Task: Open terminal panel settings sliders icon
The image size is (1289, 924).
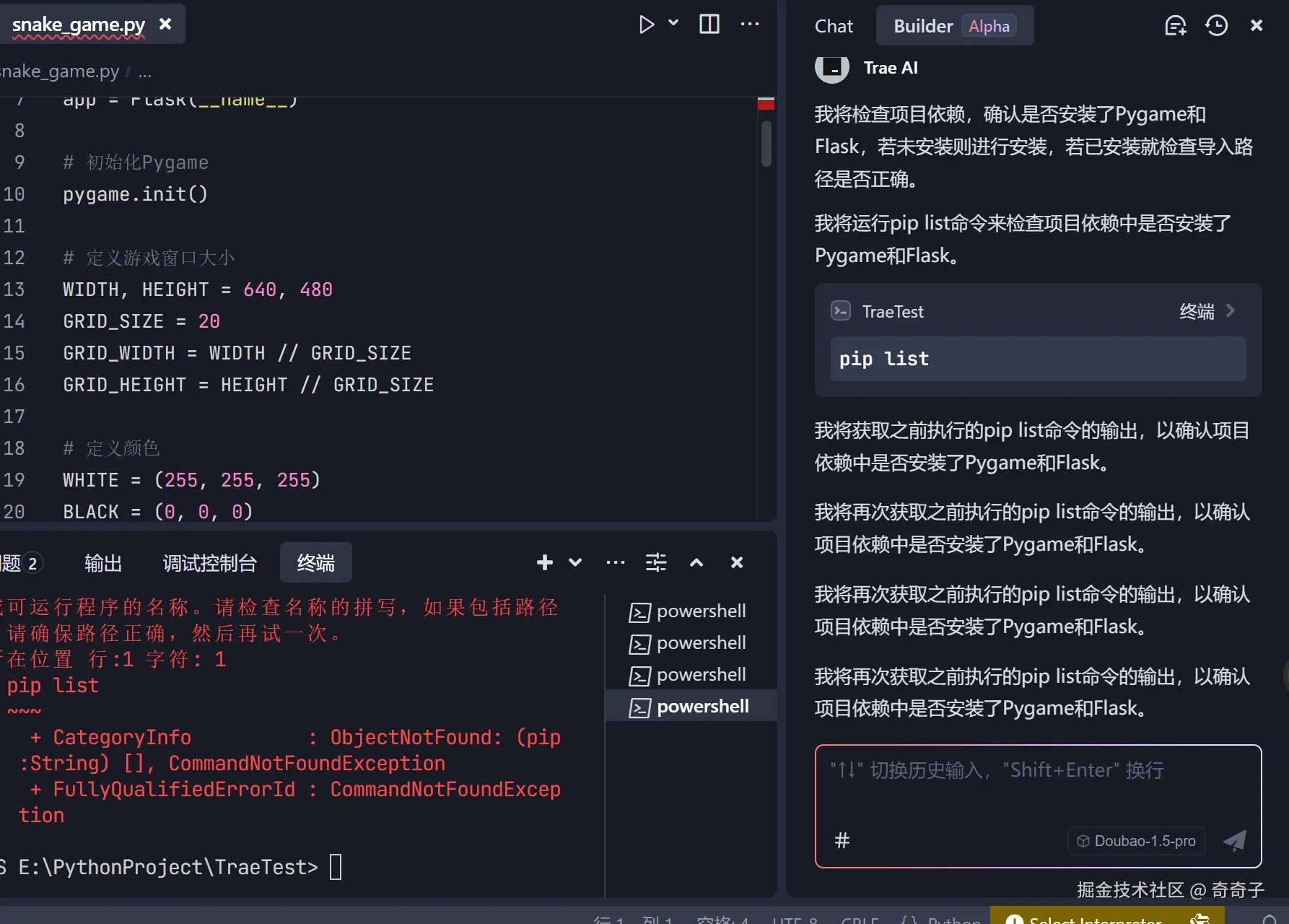Action: coord(656,562)
